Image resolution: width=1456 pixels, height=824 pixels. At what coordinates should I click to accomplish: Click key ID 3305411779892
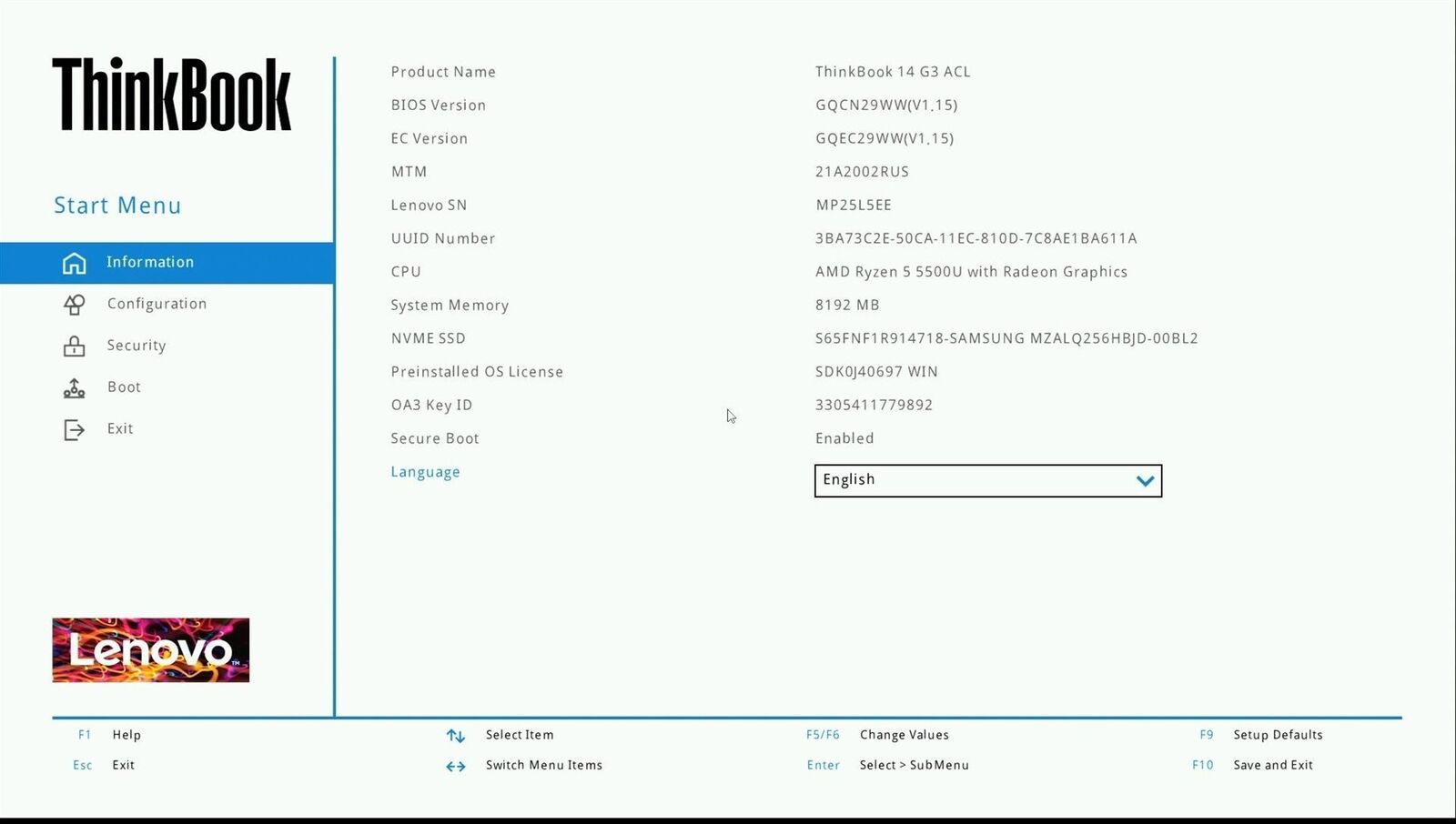874,406
